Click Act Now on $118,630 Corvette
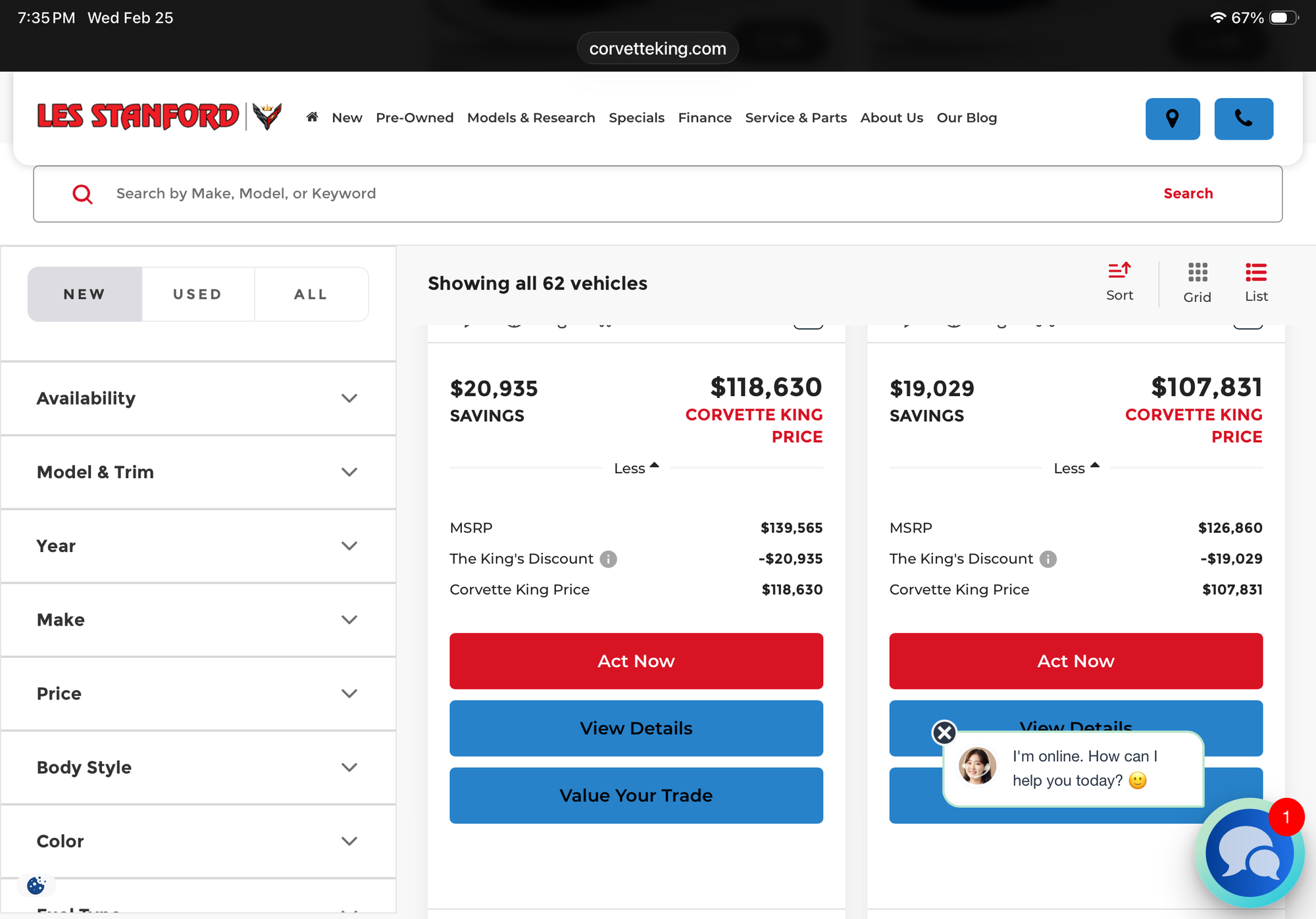The height and width of the screenshot is (919, 1316). tap(636, 661)
